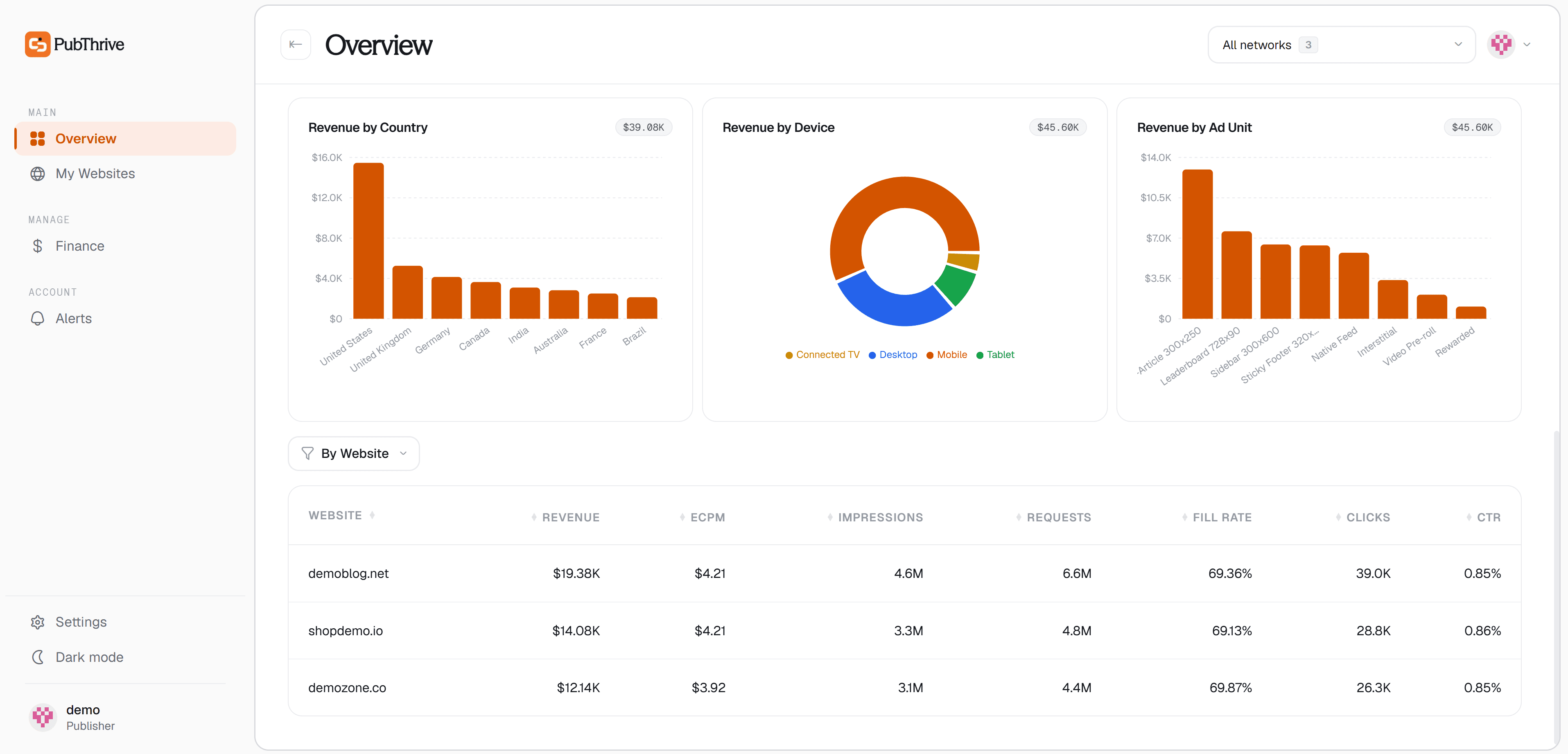1568x754 pixels.
Task: Sort table by Impressions icon
Action: coord(830,517)
